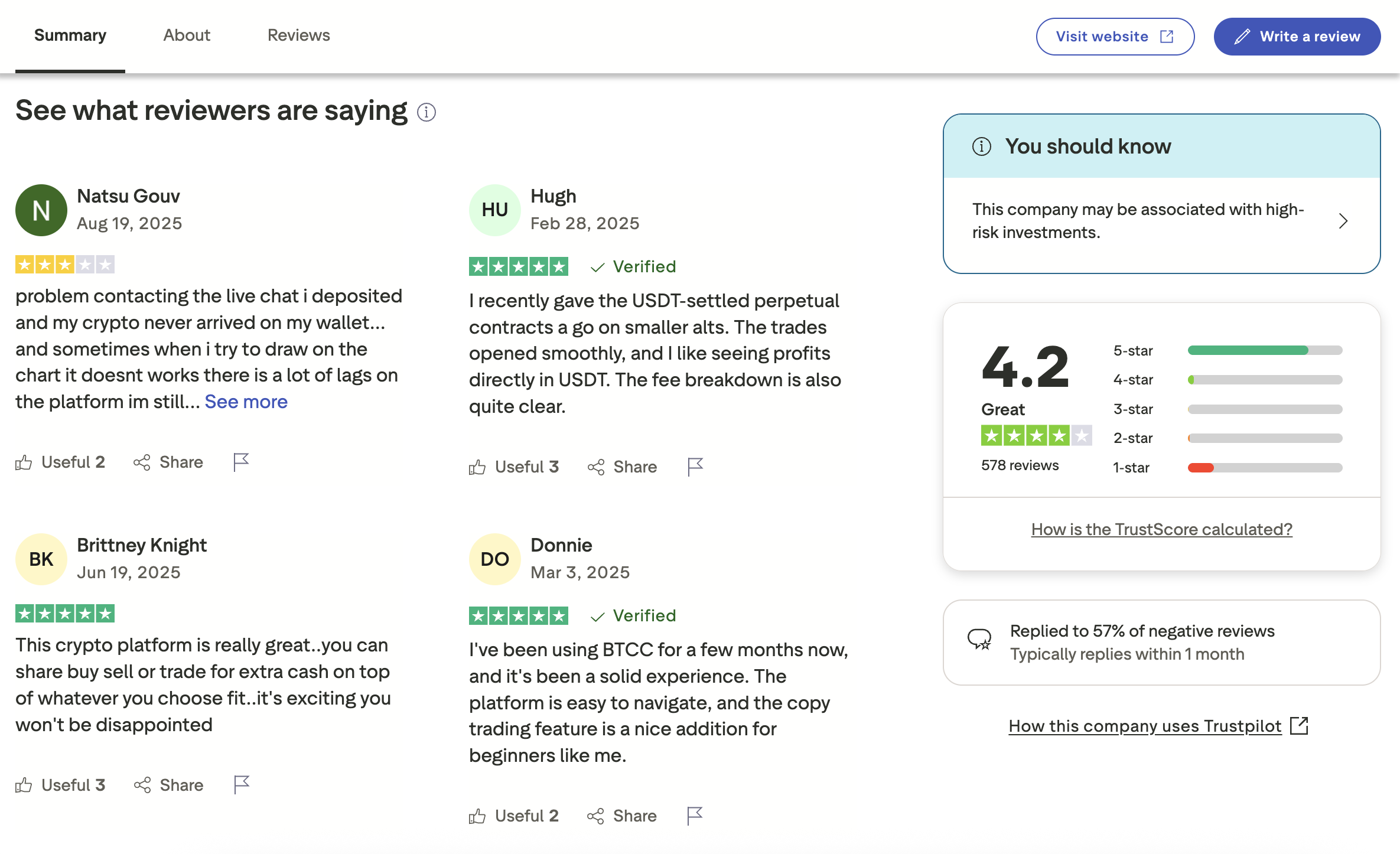Switch to the About tab

pos(187,35)
